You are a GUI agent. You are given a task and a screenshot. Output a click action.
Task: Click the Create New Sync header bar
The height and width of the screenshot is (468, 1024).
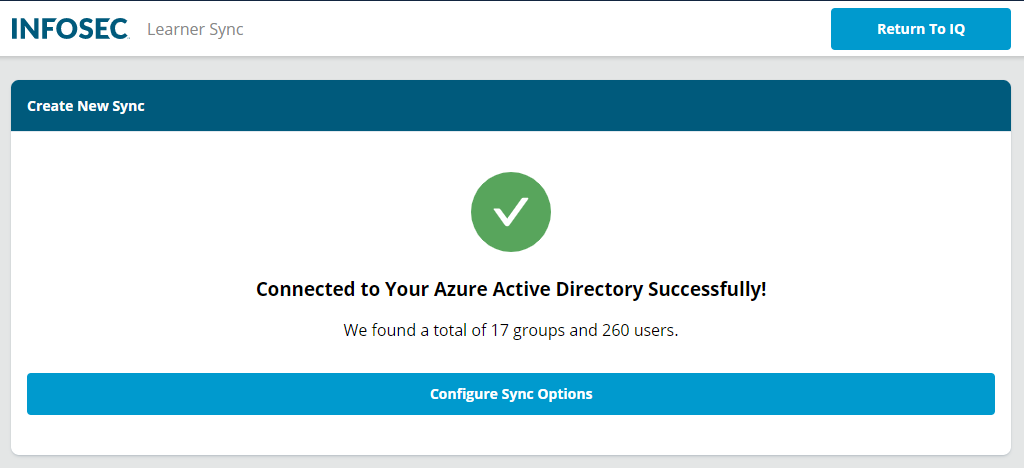point(511,106)
